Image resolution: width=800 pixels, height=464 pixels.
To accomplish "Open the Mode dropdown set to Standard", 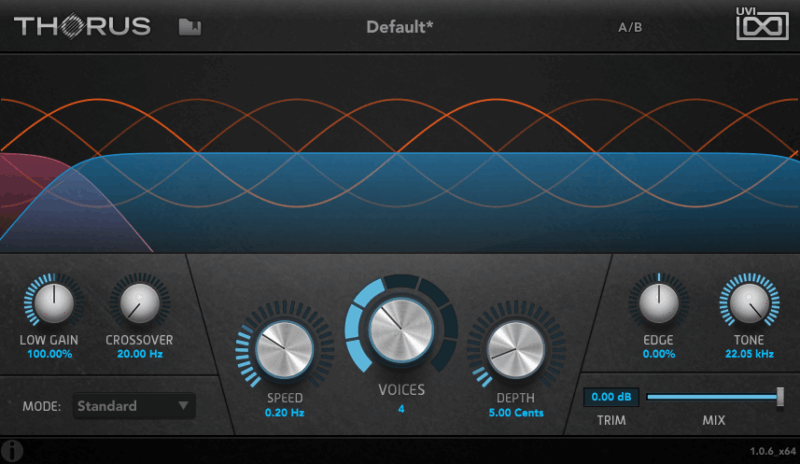I will [x=125, y=406].
